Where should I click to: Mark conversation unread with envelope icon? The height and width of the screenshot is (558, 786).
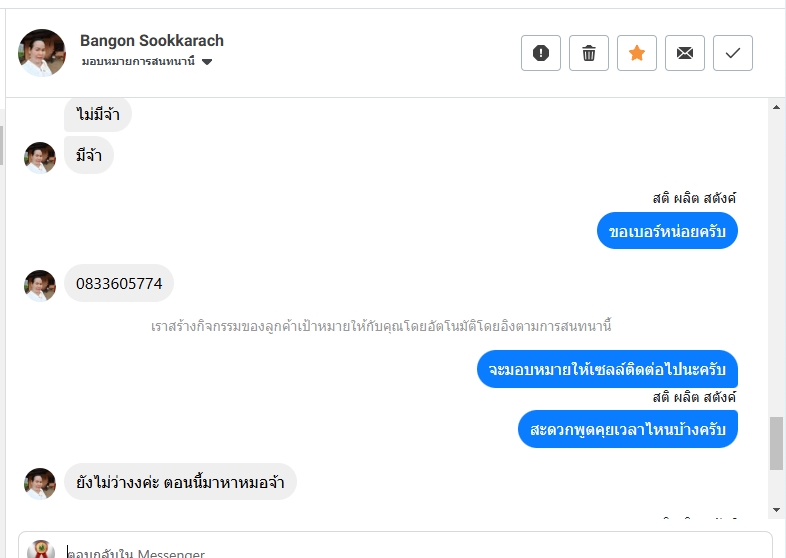pyautogui.click(x=685, y=53)
